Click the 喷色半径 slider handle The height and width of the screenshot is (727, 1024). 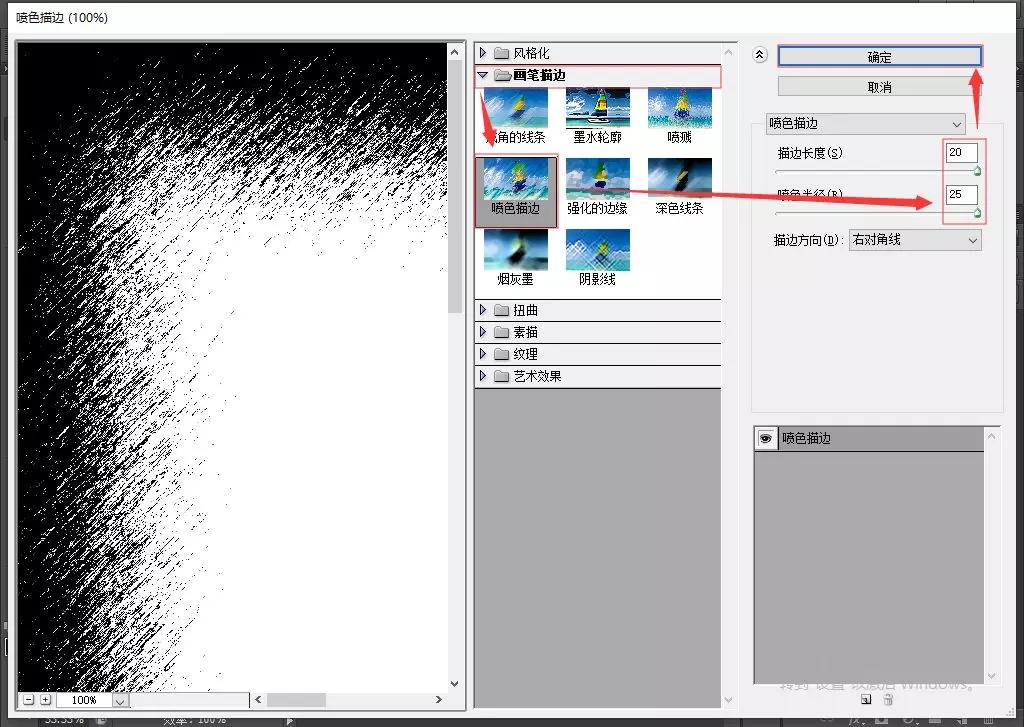(x=975, y=213)
